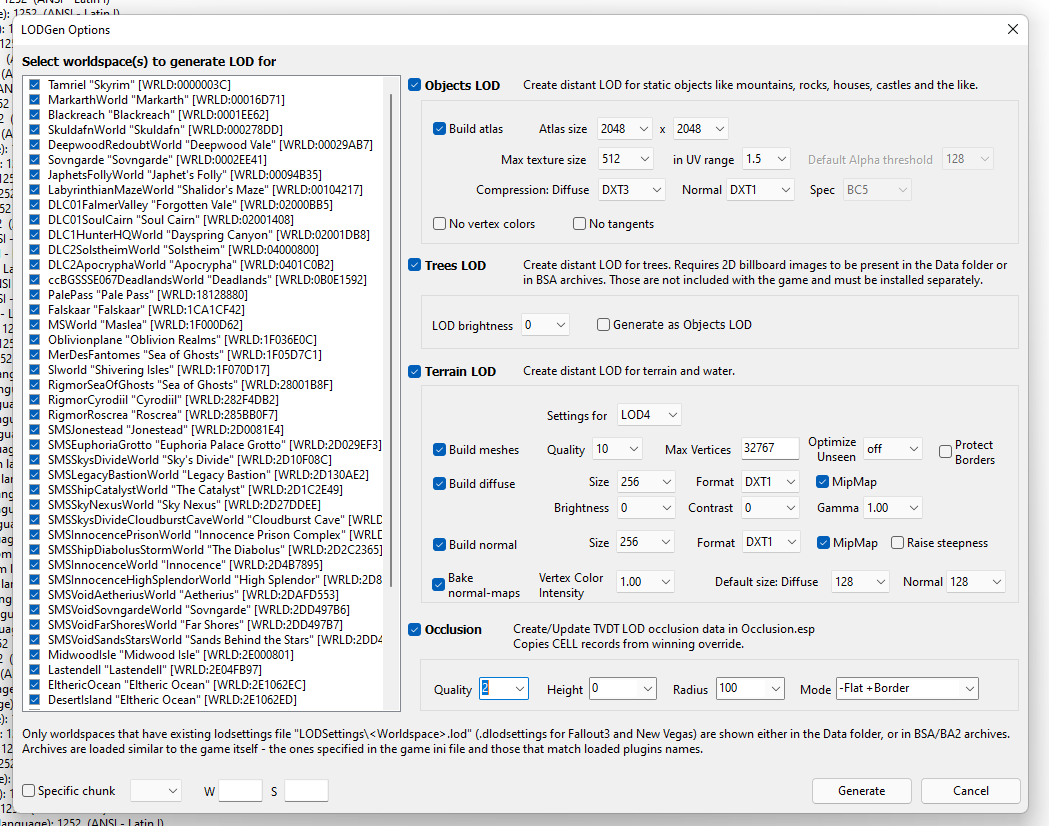Open Default size Diffuse dropdown
The image size is (1049, 826).
point(860,582)
